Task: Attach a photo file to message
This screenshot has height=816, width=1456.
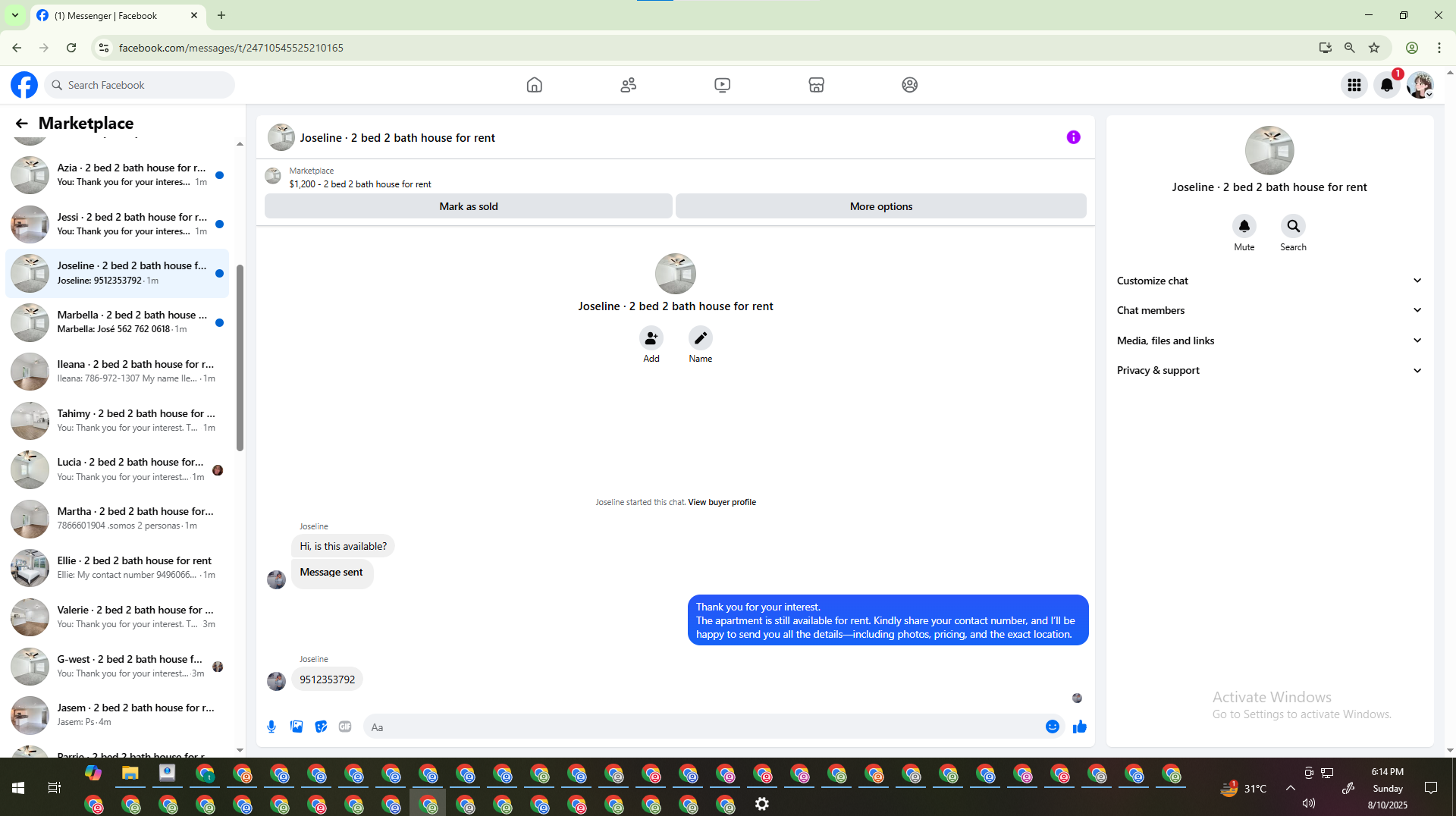Action: coord(297,727)
